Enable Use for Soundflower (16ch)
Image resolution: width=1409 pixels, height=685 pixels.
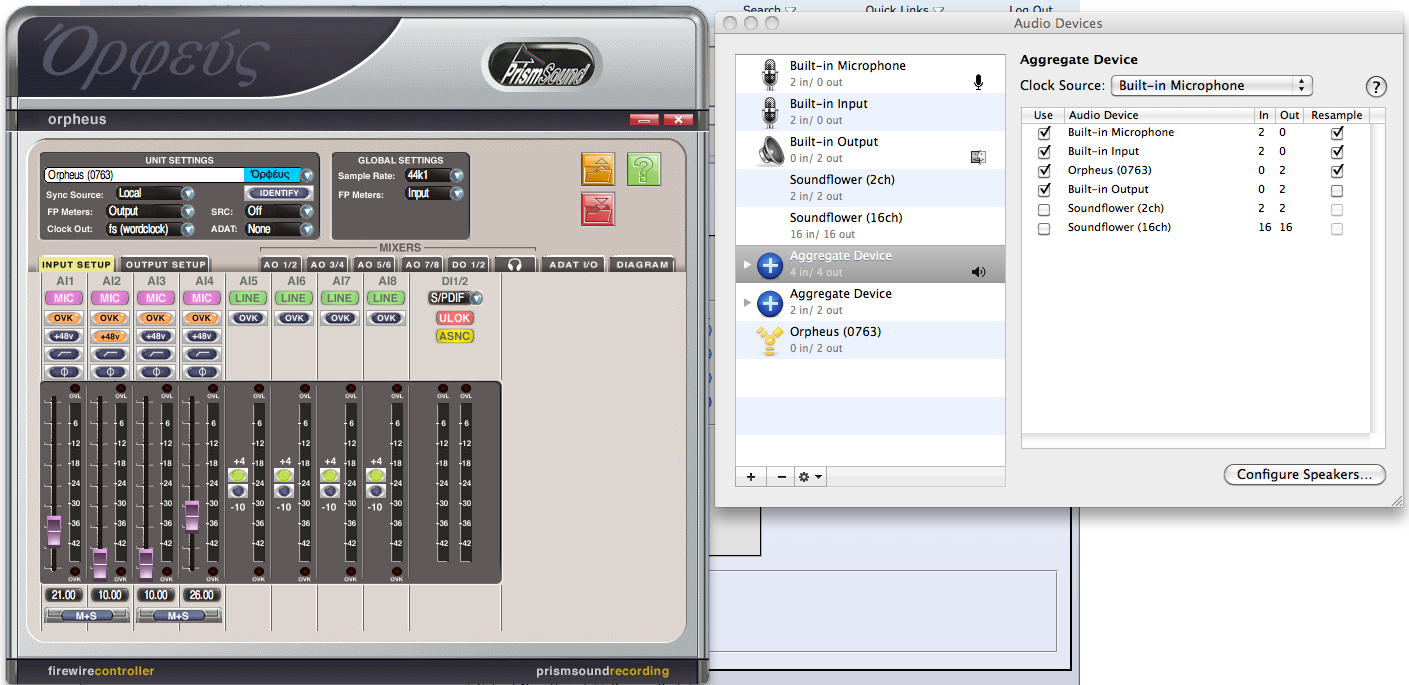[x=1045, y=228]
